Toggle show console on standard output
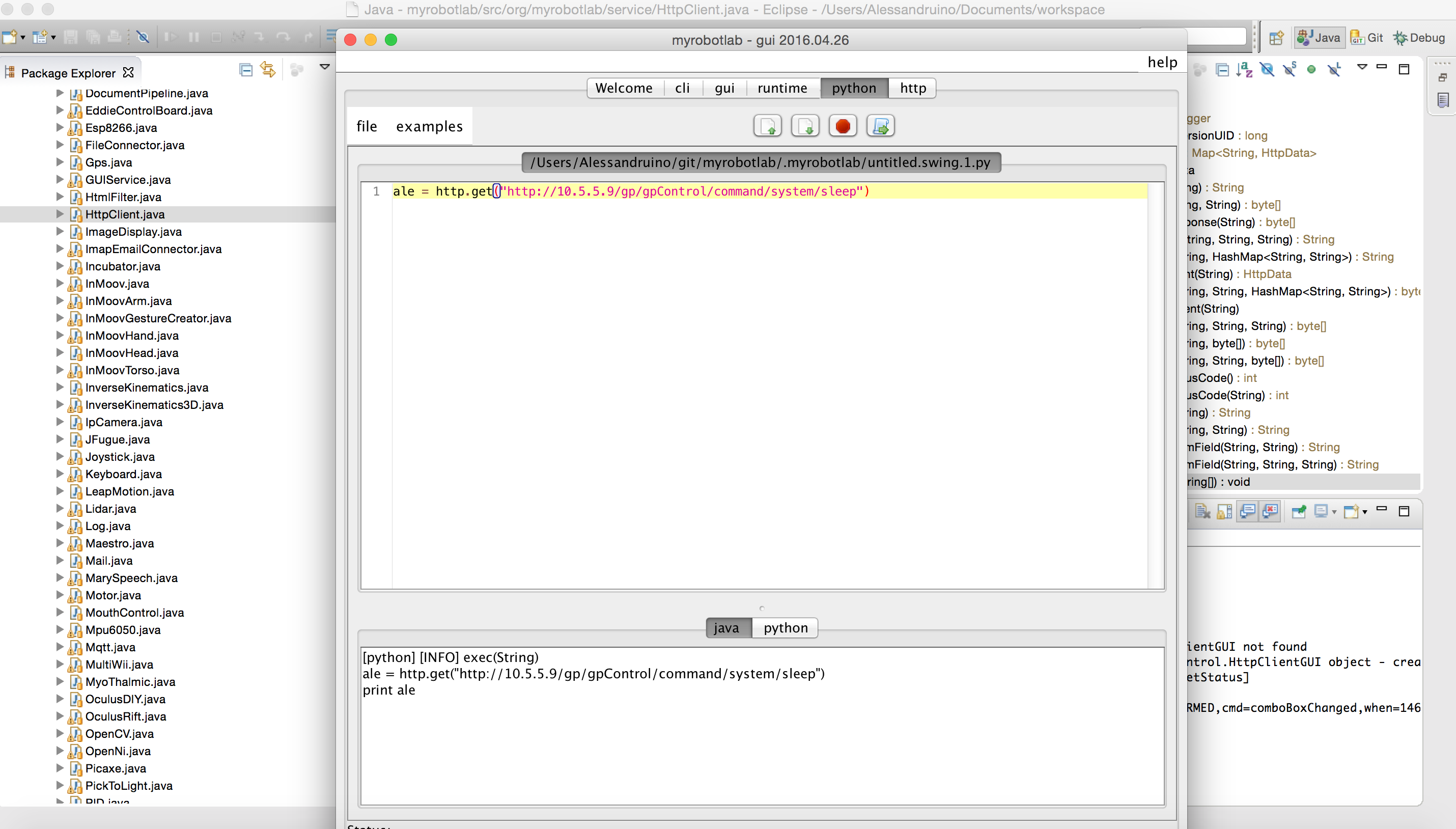 click(x=1248, y=511)
